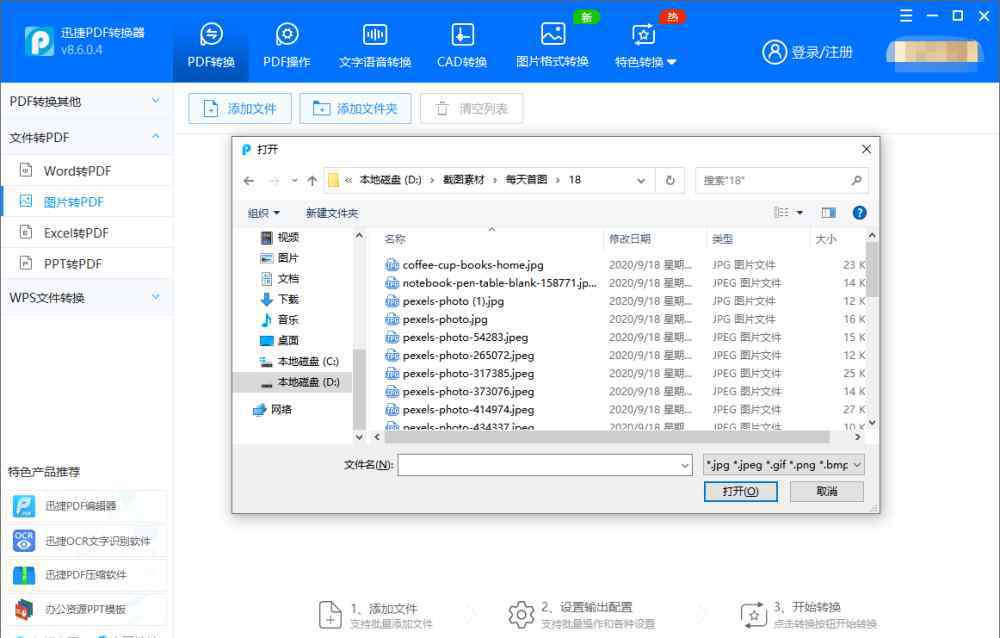Click 添加文件 button
The image size is (1000, 638).
[x=240, y=108]
